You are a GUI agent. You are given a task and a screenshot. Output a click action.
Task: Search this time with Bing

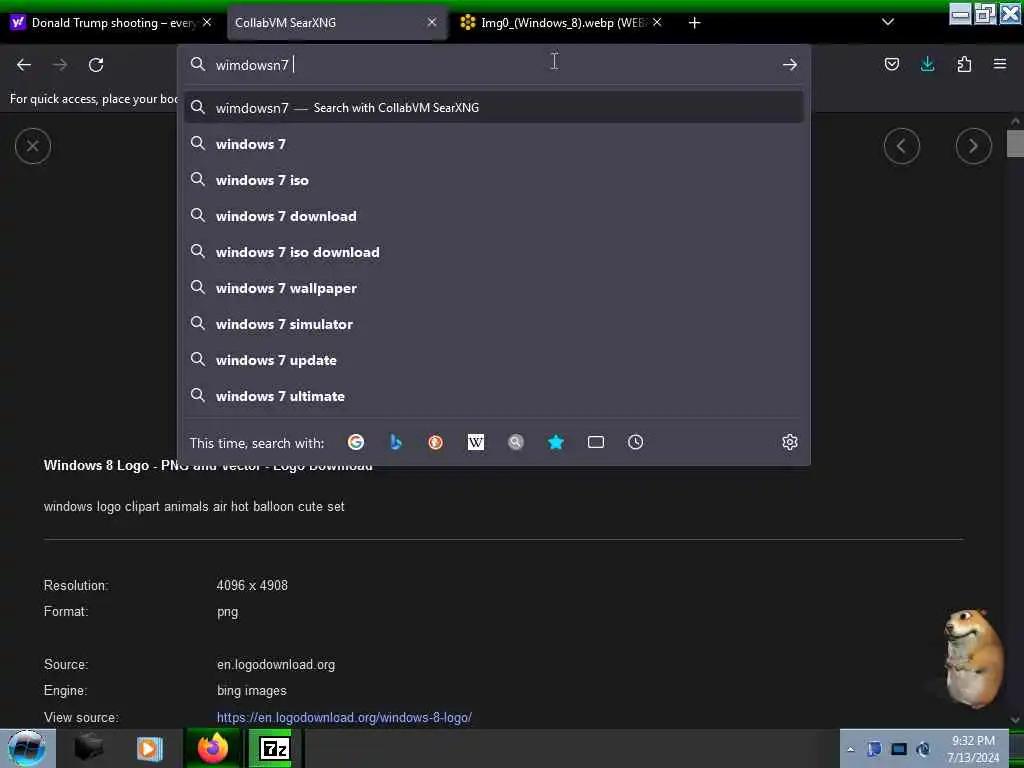coord(396,442)
